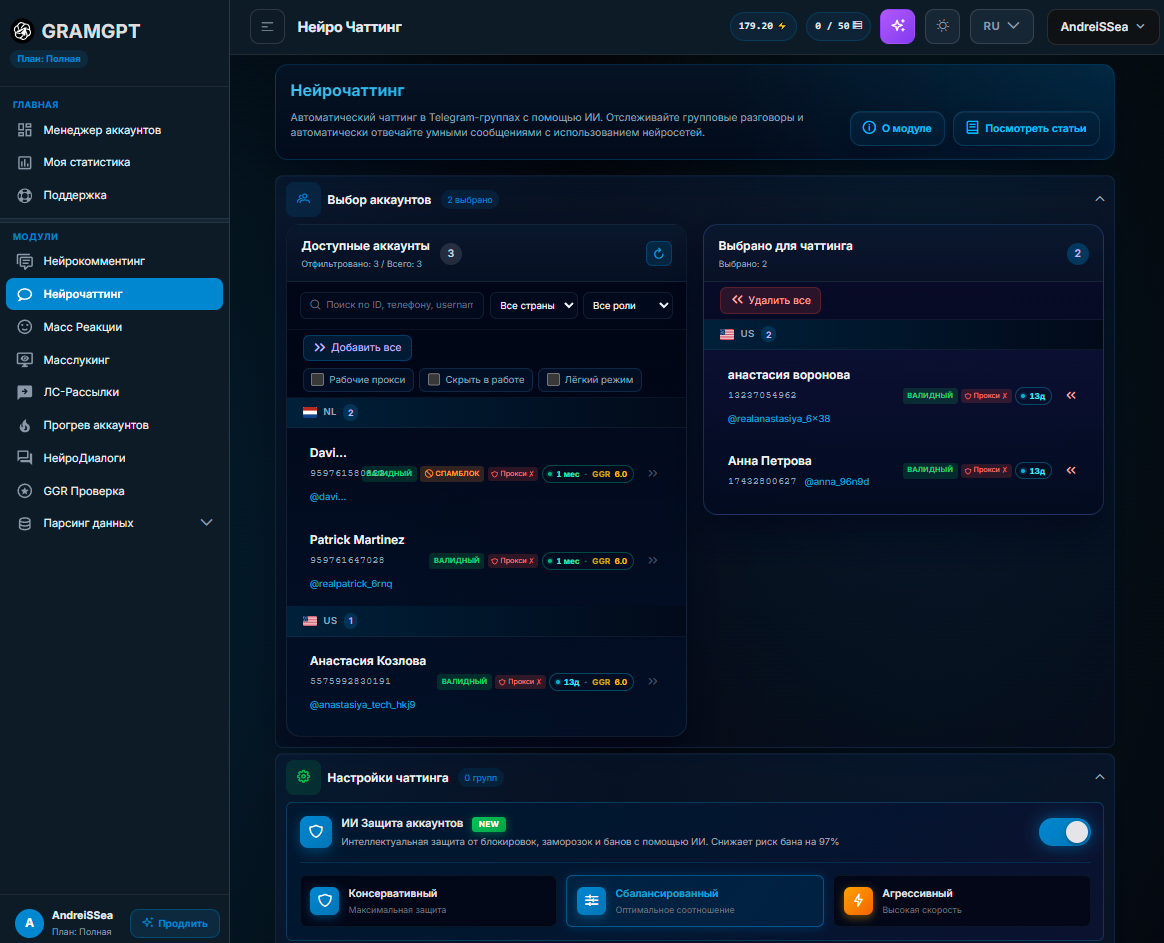The height and width of the screenshot is (943, 1164).
Task: Open the RU language dropdown
Action: tap(1001, 27)
